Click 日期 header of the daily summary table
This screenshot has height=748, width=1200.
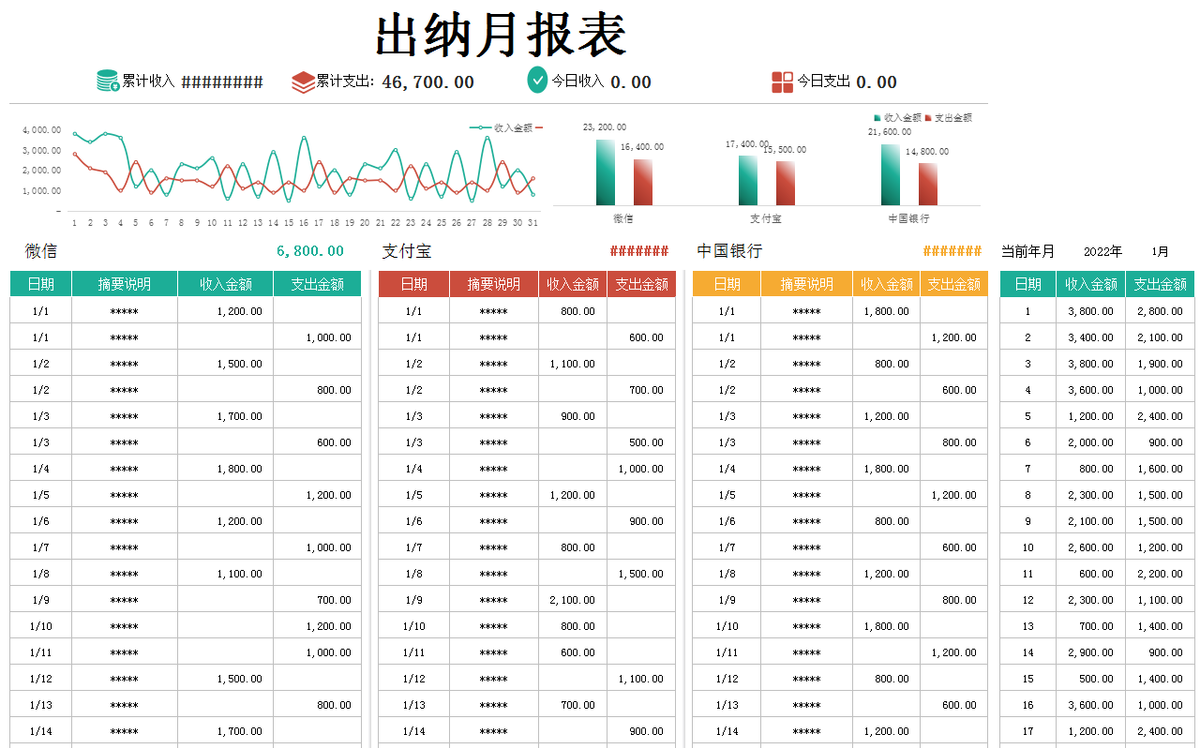coord(1028,284)
